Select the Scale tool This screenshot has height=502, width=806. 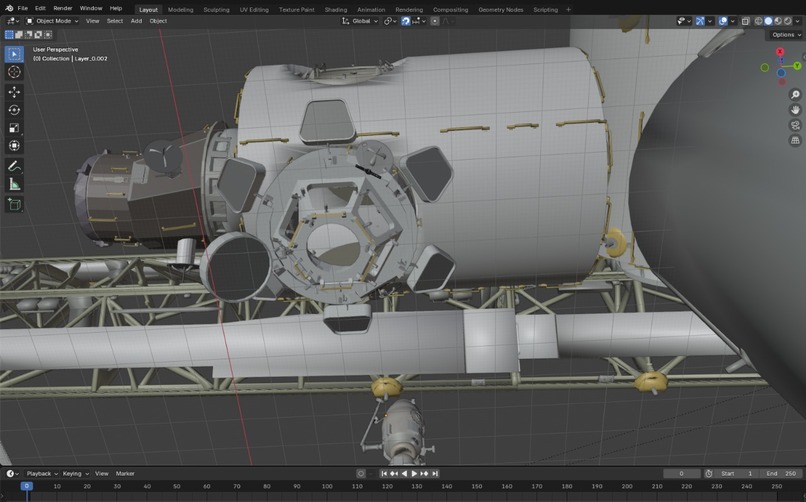14,127
